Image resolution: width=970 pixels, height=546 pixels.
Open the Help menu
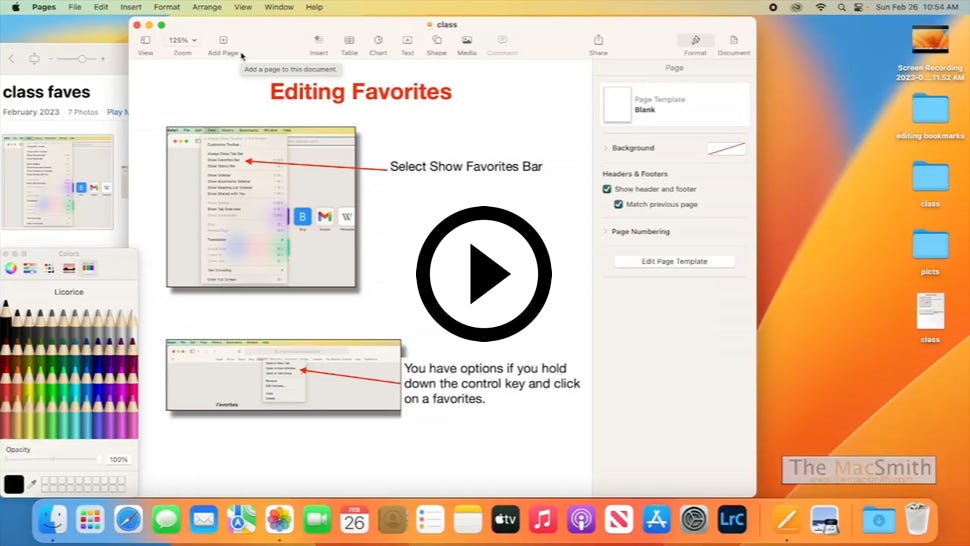(x=314, y=7)
